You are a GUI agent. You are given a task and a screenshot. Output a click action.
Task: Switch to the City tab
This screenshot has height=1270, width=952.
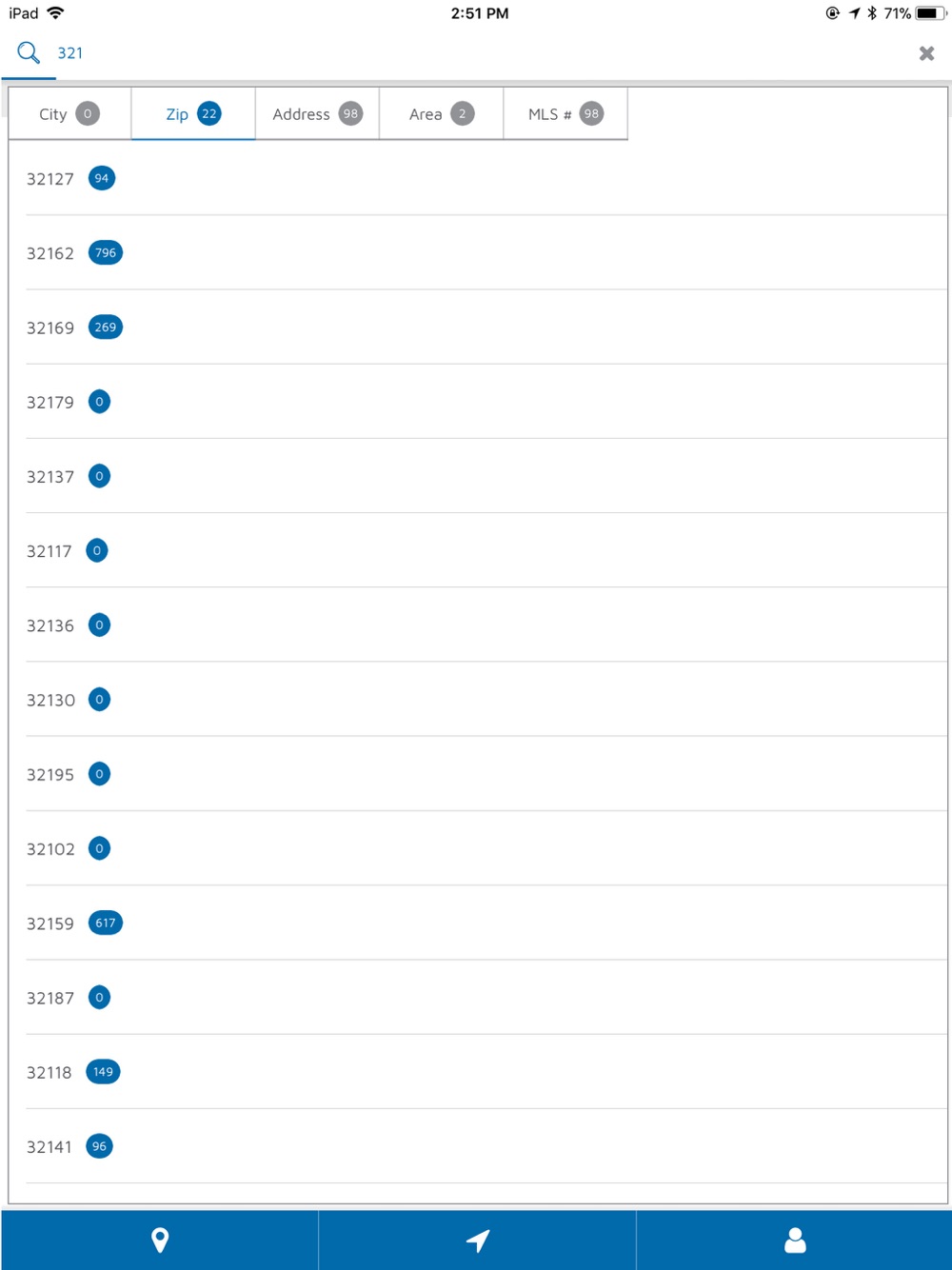pyautogui.click(x=69, y=114)
